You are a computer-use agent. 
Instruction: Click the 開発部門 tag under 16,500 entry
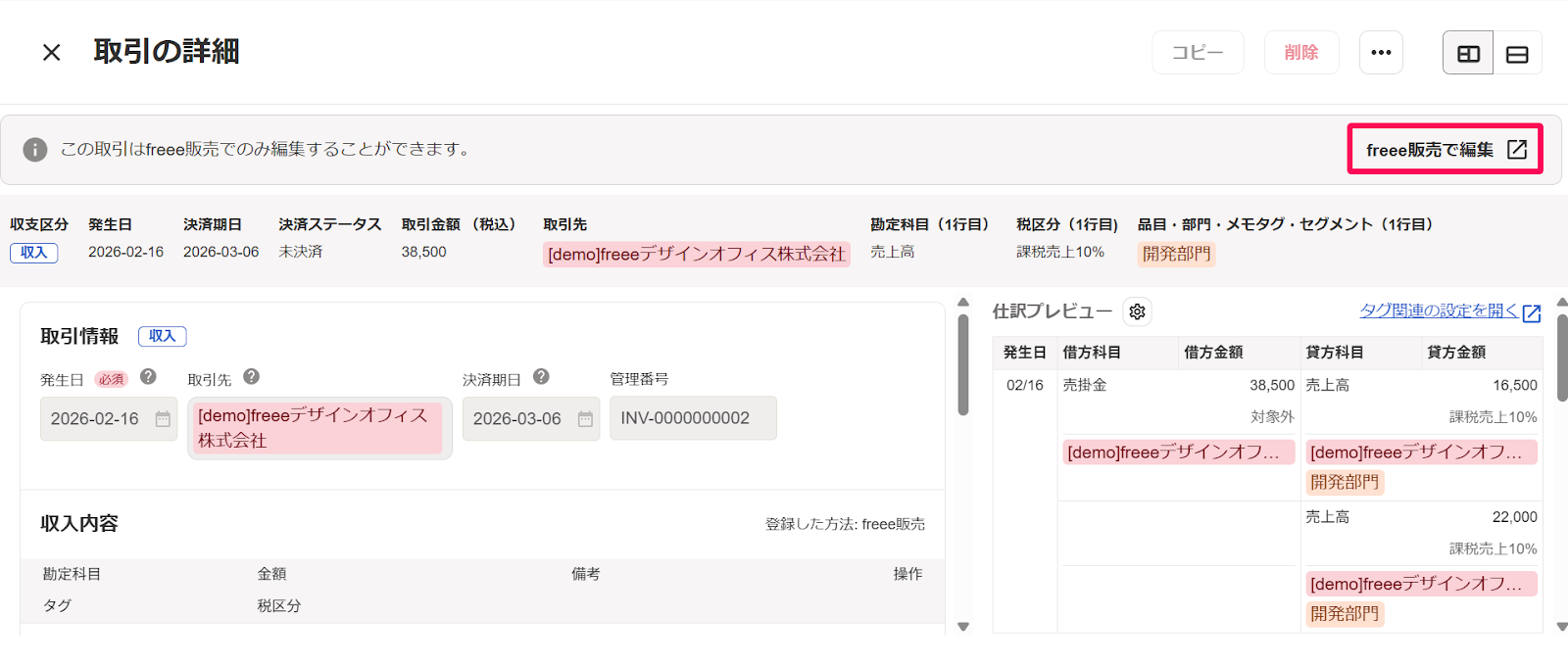tap(1345, 482)
